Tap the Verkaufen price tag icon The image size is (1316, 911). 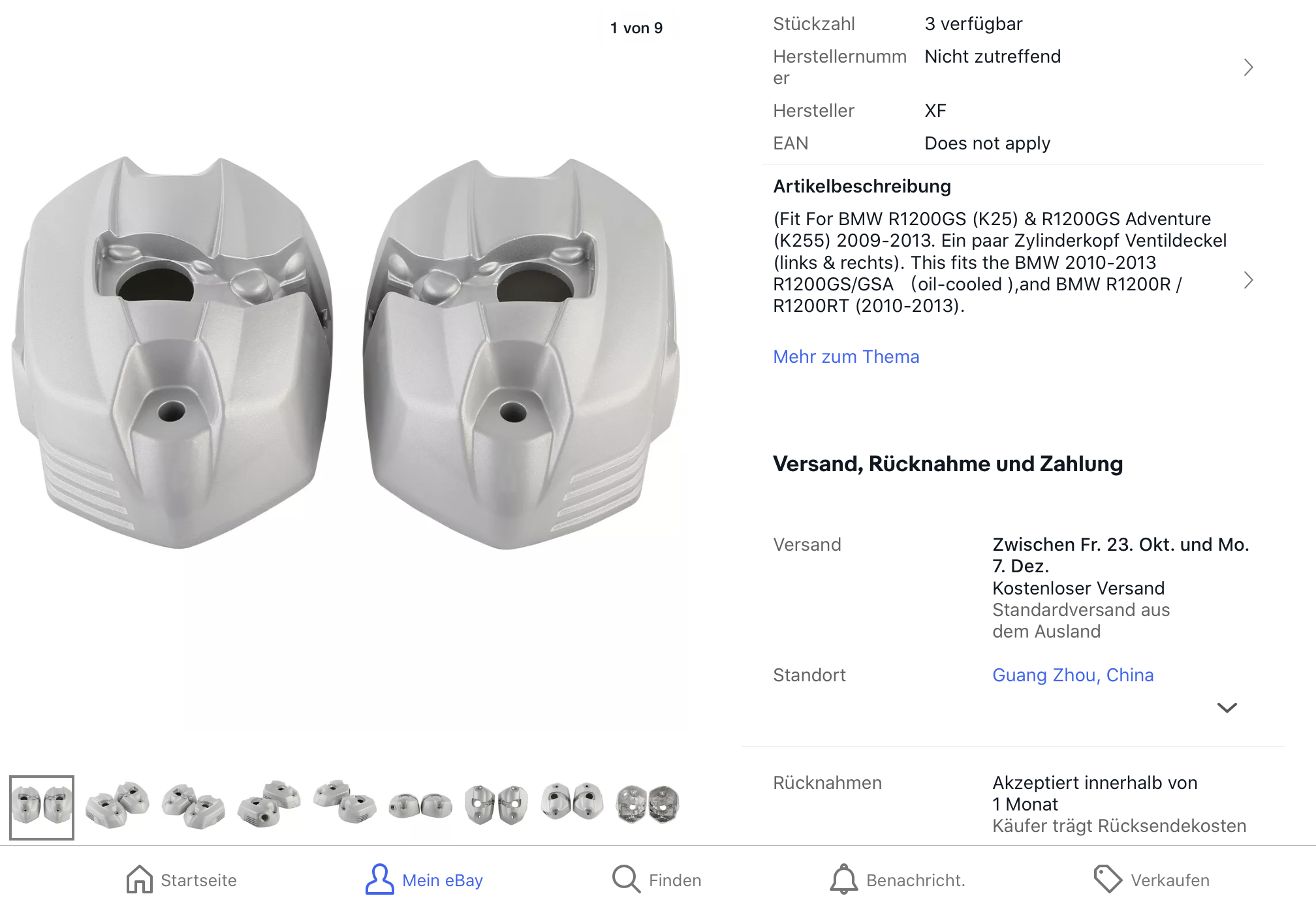[x=1108, y=880]
